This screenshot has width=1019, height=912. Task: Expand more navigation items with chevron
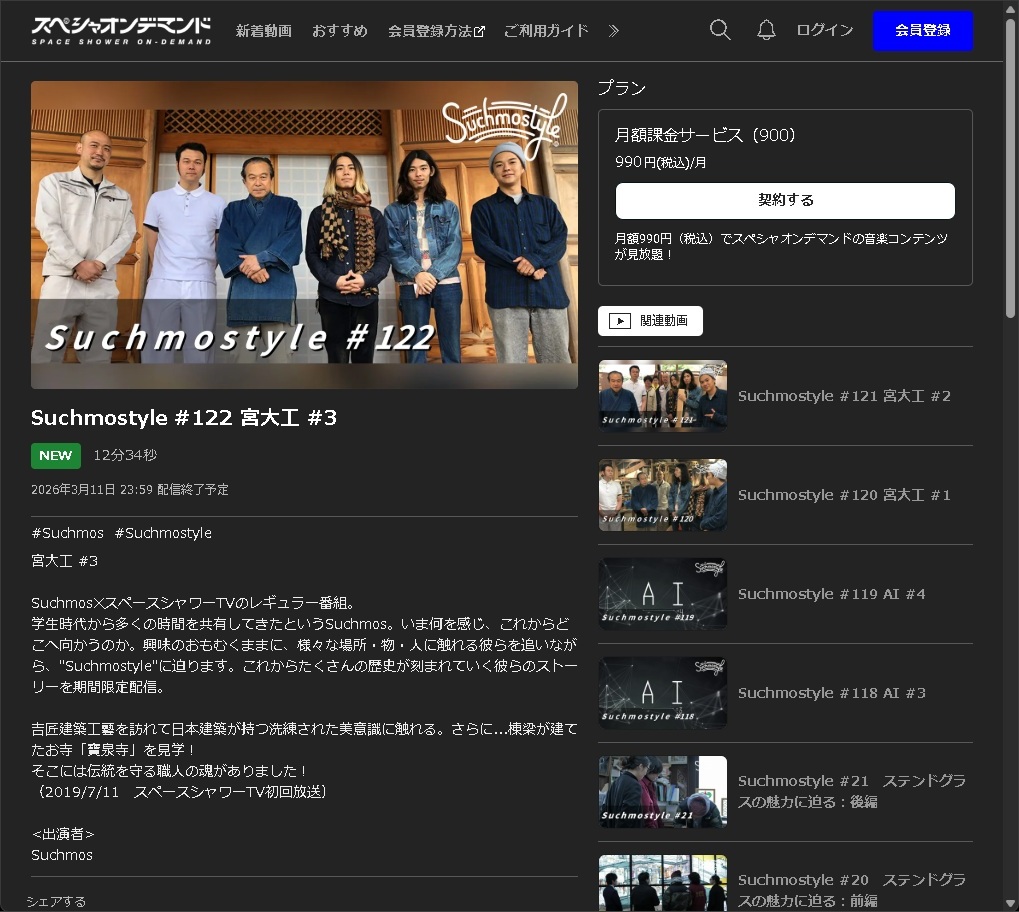click(x=614, y=31)
